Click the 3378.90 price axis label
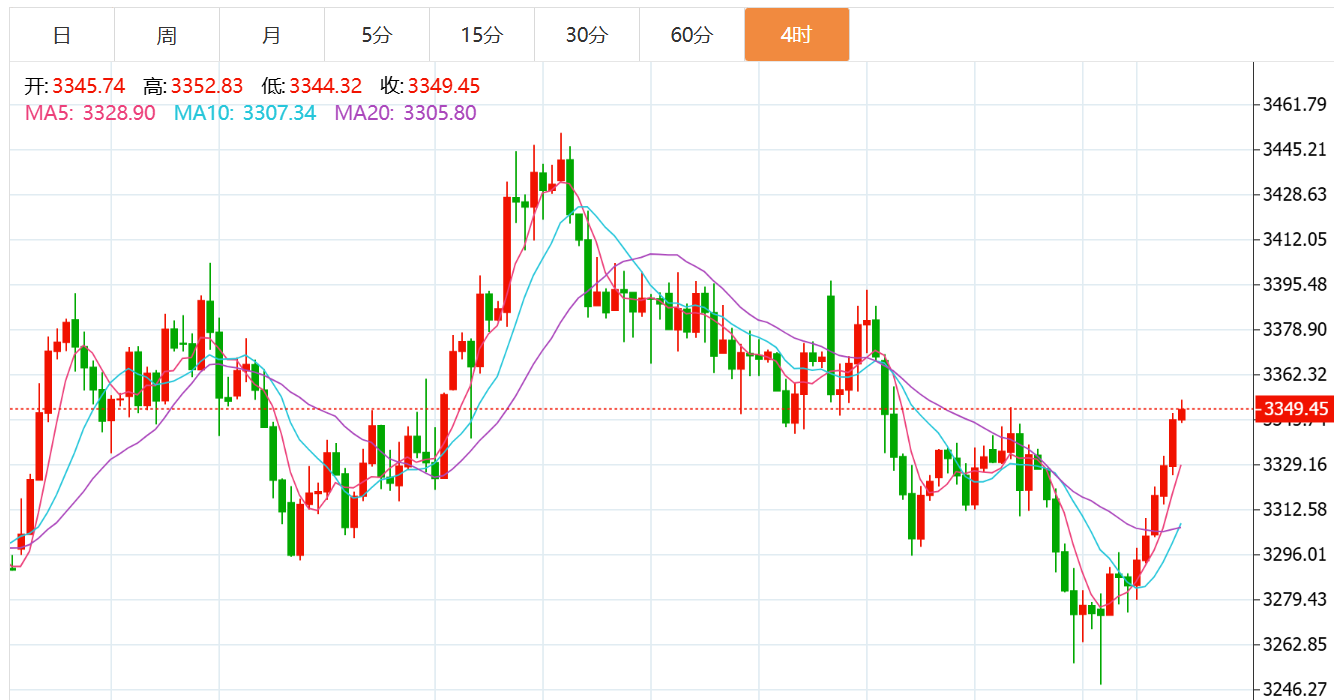Viewport: 1334px width, 700px height. 1295,329
